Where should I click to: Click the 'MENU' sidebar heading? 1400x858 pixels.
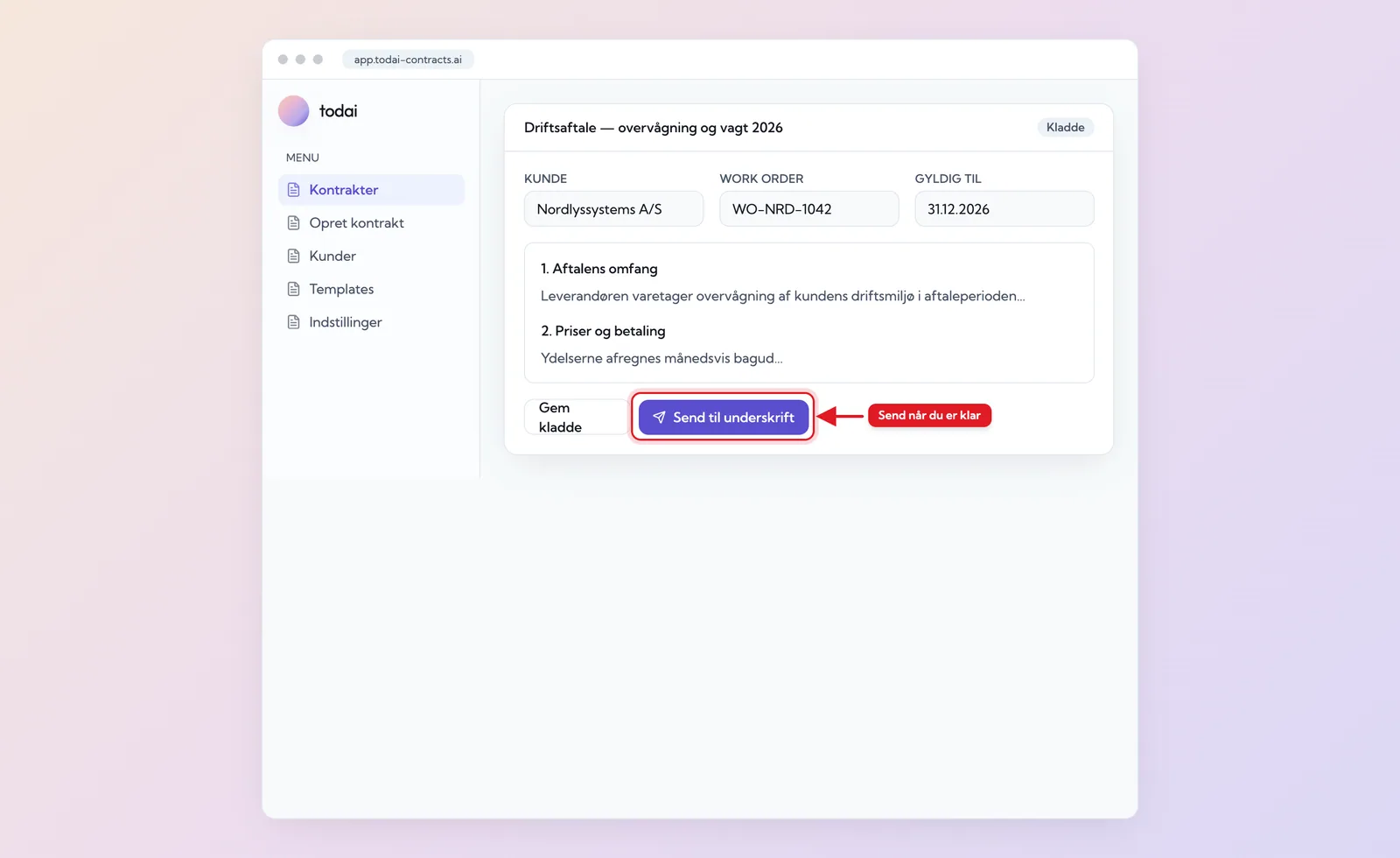click(x=303, y=158)
